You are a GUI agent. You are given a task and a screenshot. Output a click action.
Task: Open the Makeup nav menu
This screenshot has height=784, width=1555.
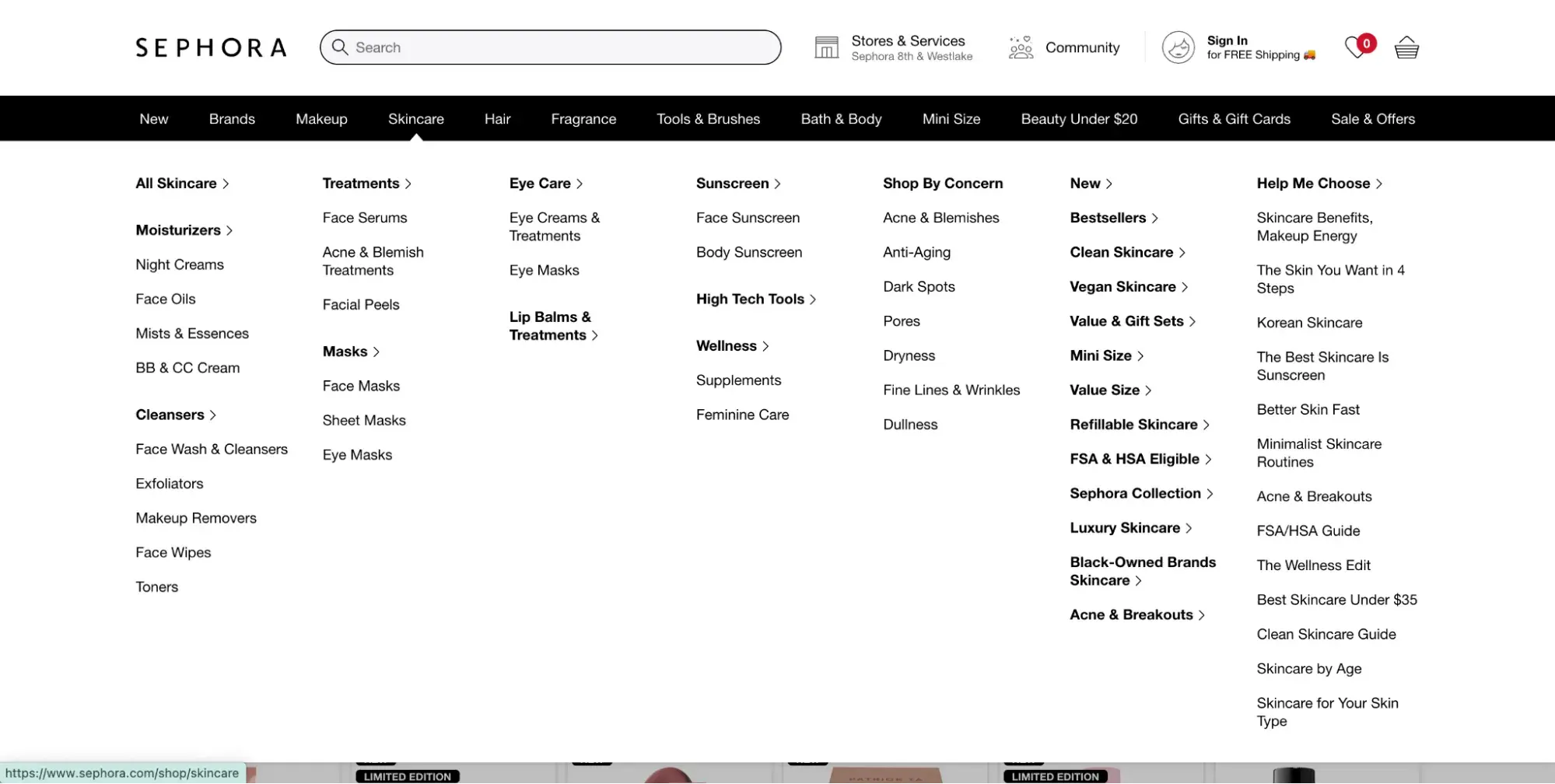point(321,119)
